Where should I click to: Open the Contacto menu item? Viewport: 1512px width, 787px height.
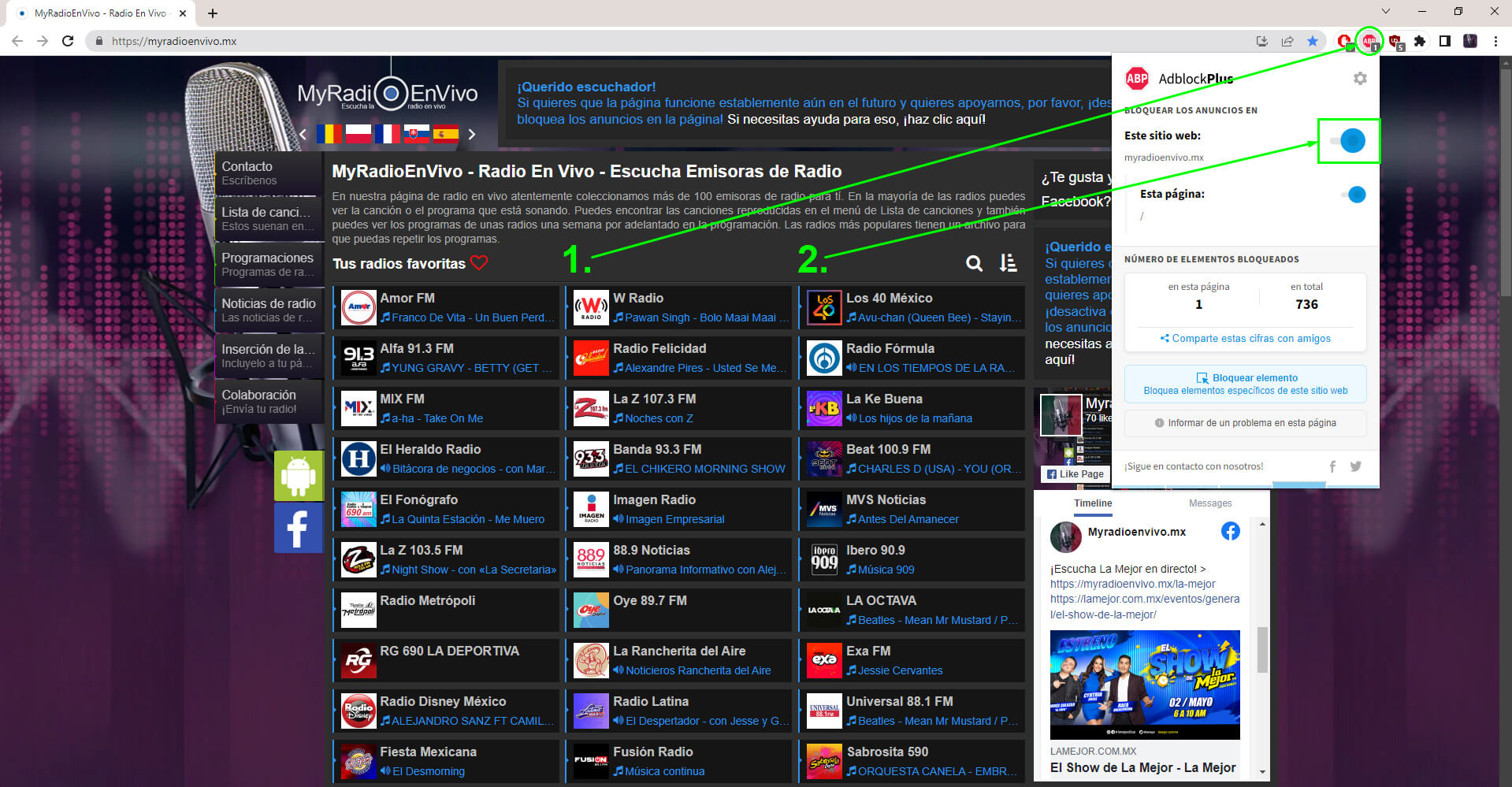[x=269, y=173]
